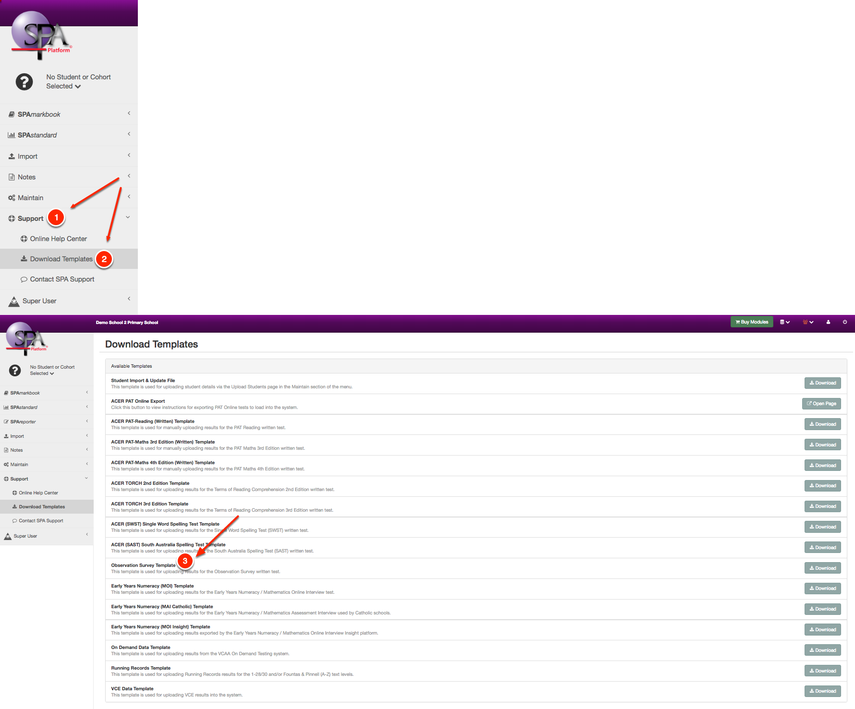Download the VCE Data Template
Image resolution: width=855 pixels, height=709 pixels.
click(x=821, y=690)
